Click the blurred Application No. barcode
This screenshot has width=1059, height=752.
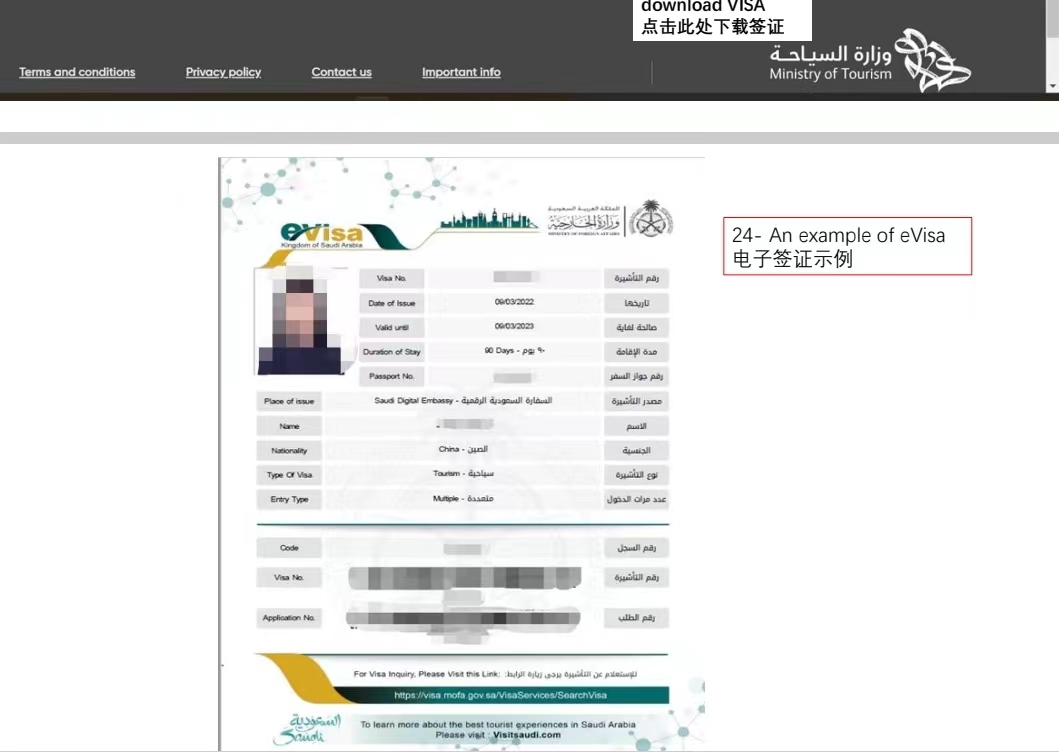point(463,618)
